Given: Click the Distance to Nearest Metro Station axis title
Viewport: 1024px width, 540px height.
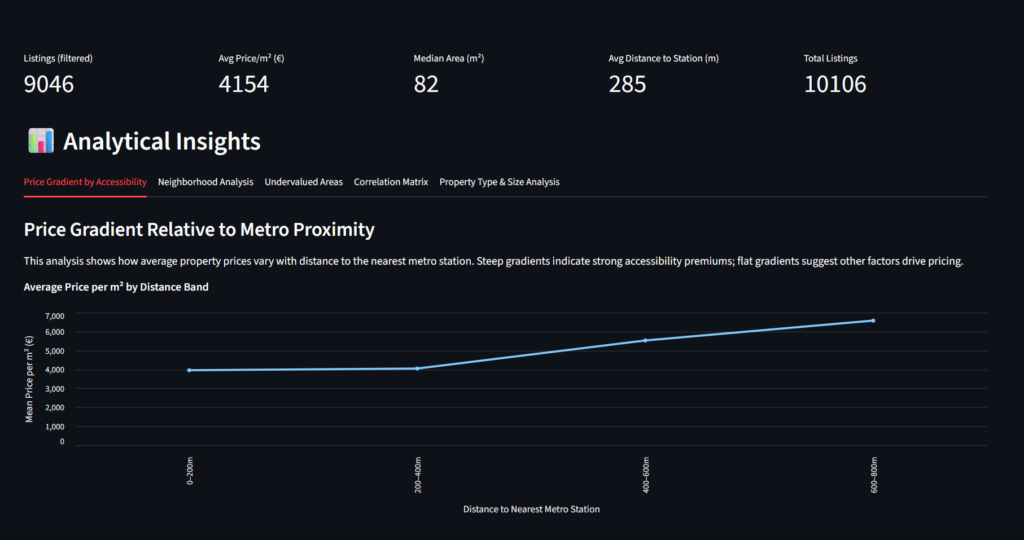Looking at the screenshot, I should click(531, 509).
